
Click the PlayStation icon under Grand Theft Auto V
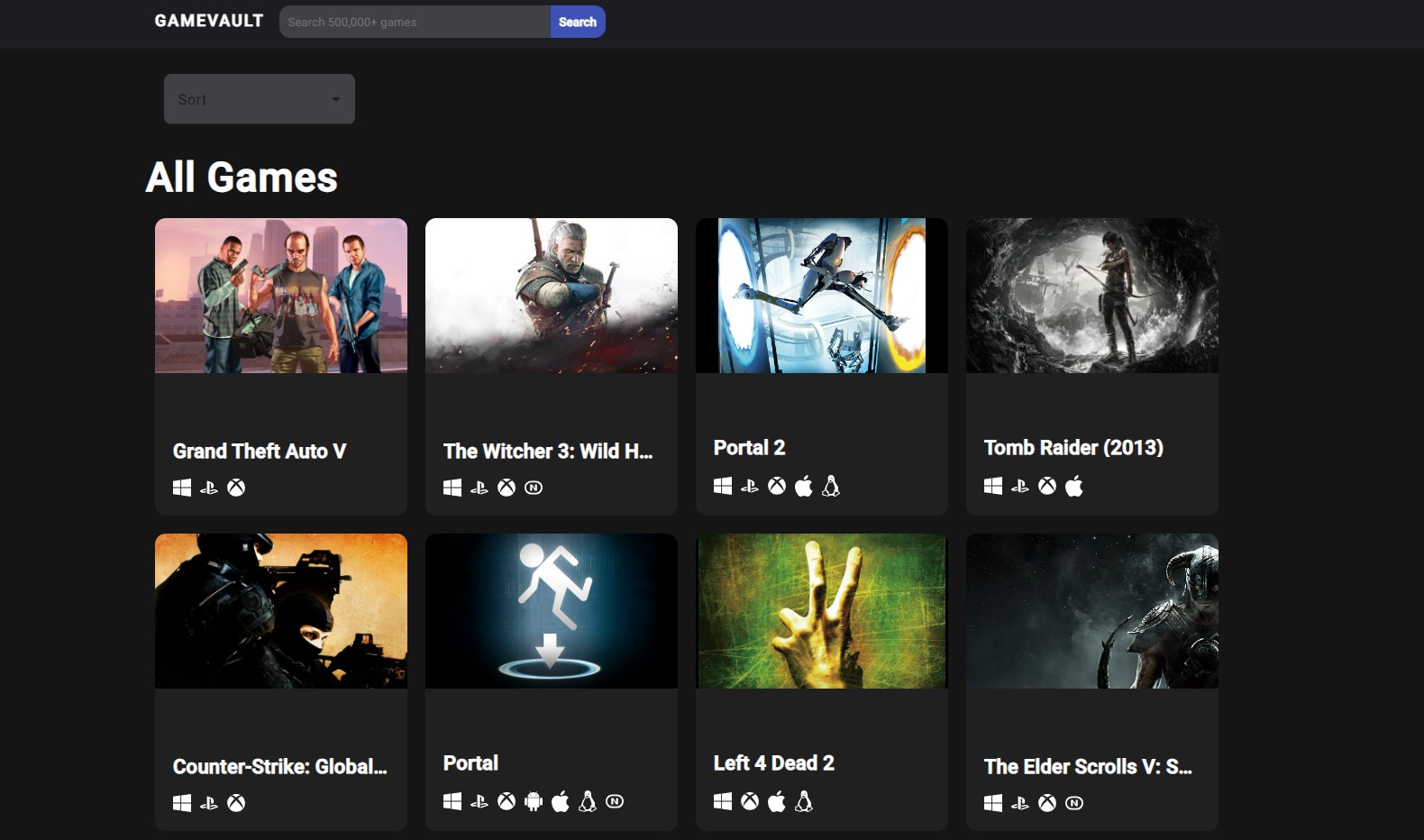pos(209,488)
